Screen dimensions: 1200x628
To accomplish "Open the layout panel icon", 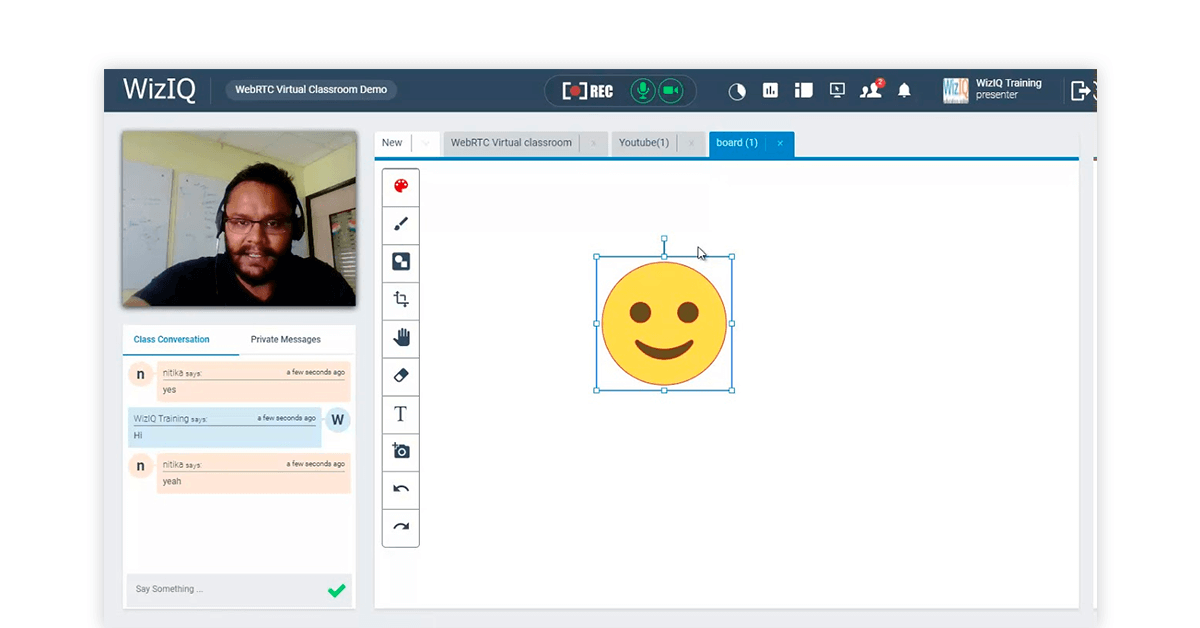I will coord(803,90).
